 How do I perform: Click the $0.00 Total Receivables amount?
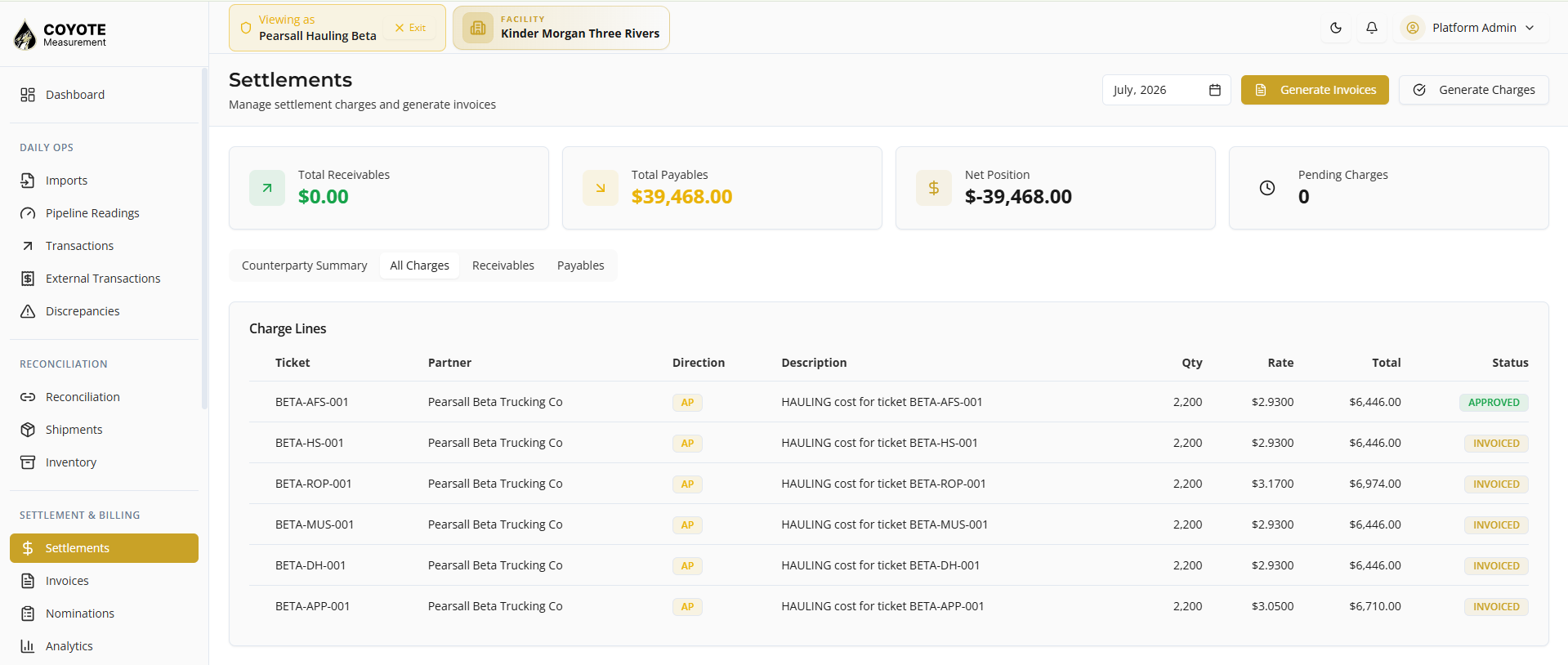tap(323, 197)
